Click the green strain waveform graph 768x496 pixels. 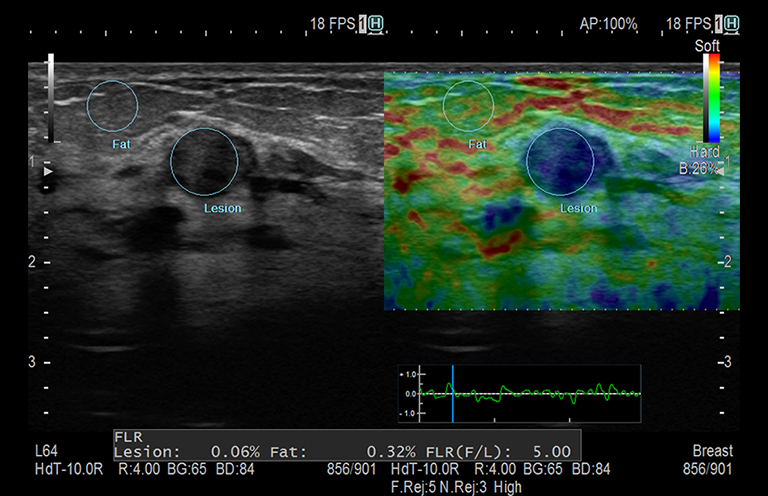(x=530, y=392)
